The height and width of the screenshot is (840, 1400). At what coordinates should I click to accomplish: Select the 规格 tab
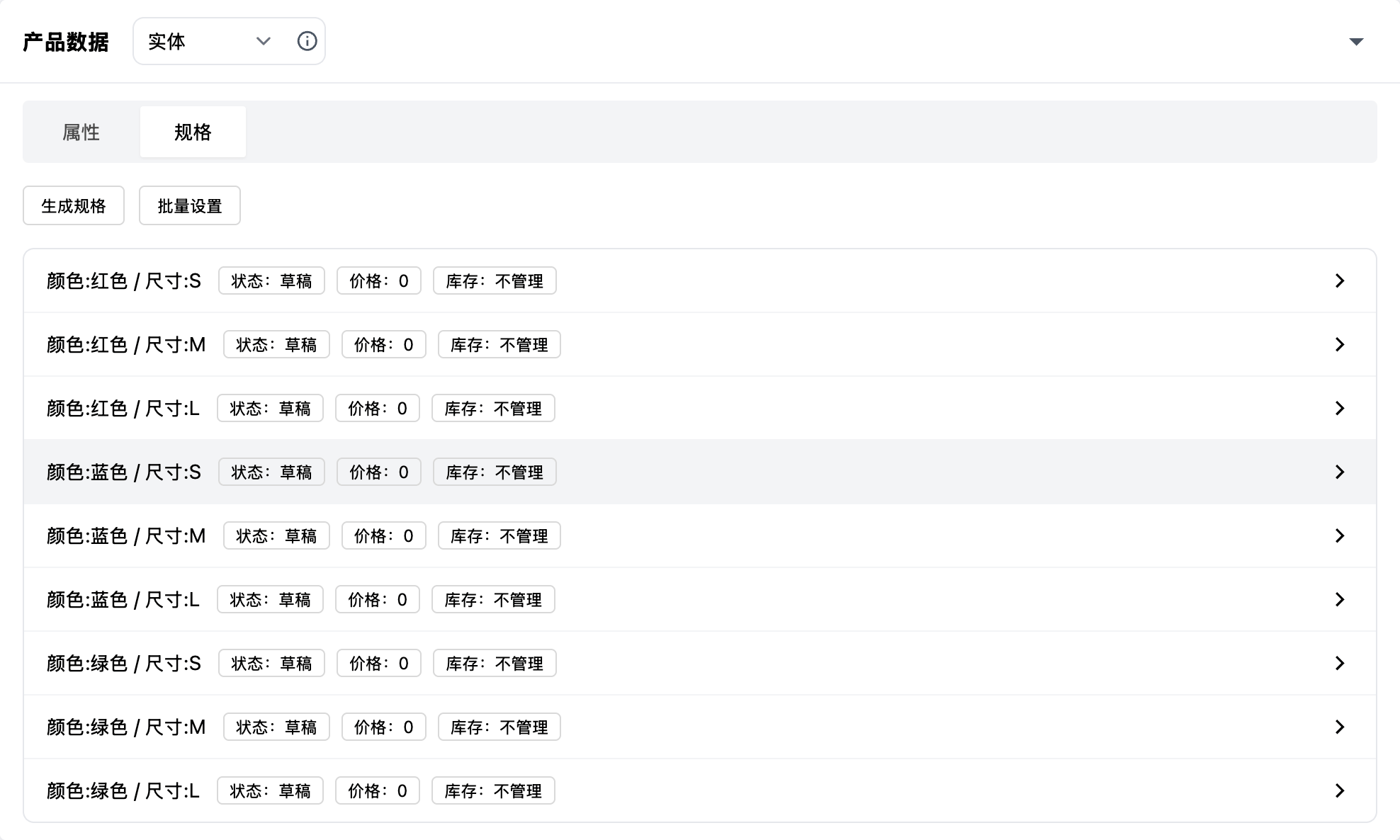[x=193, y=132]
